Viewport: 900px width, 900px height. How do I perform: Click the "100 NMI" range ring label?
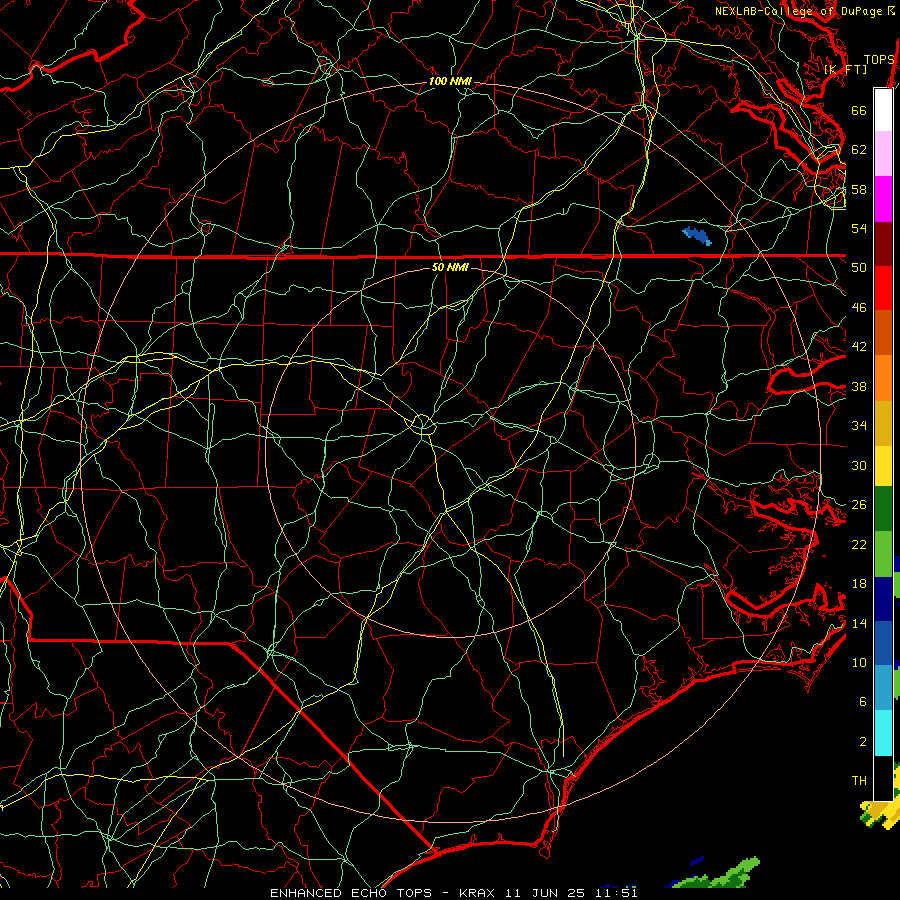[x=450, y=82]
